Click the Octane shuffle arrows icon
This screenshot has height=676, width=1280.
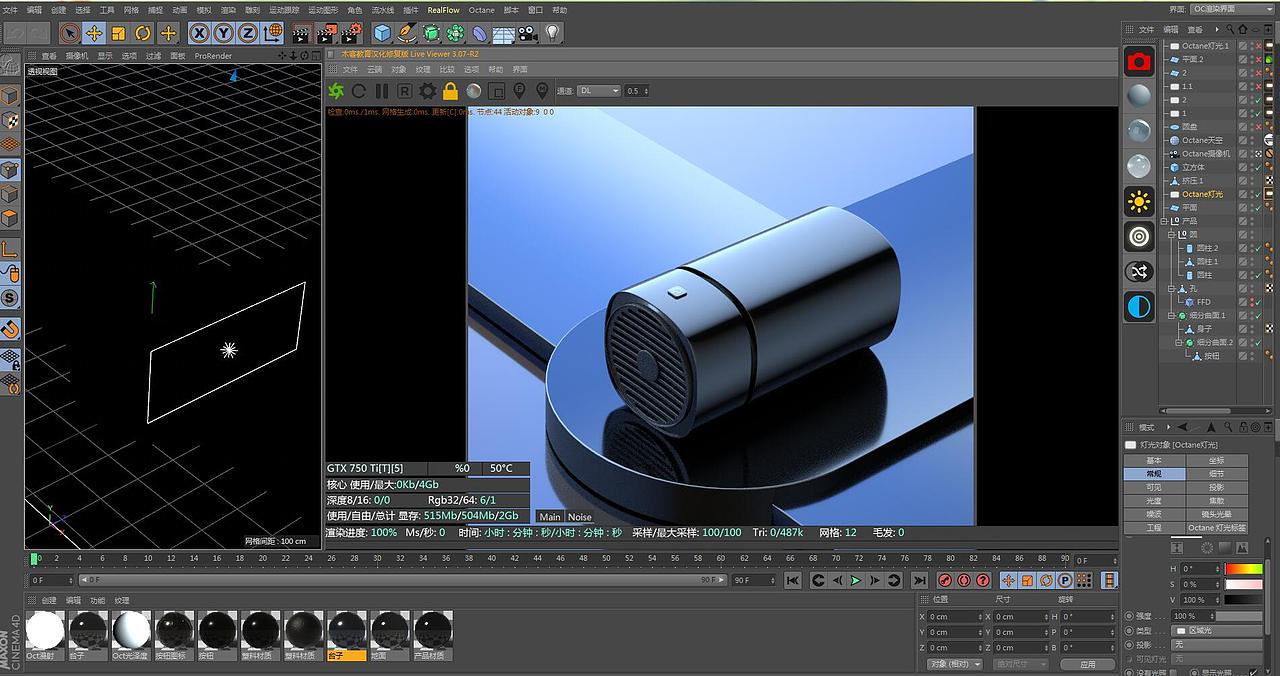(1138, 272)
